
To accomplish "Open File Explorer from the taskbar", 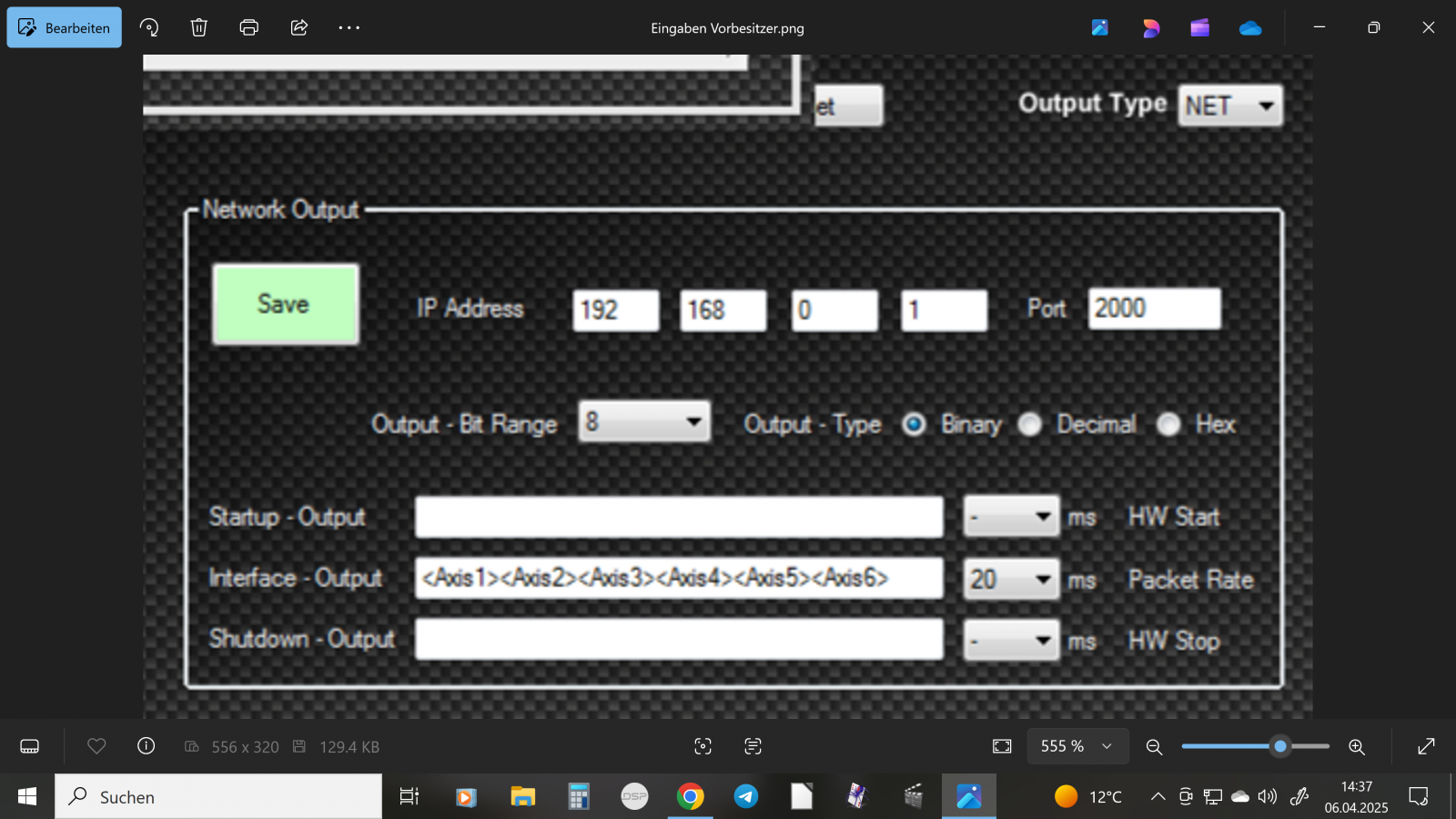I will coord(522,797).
